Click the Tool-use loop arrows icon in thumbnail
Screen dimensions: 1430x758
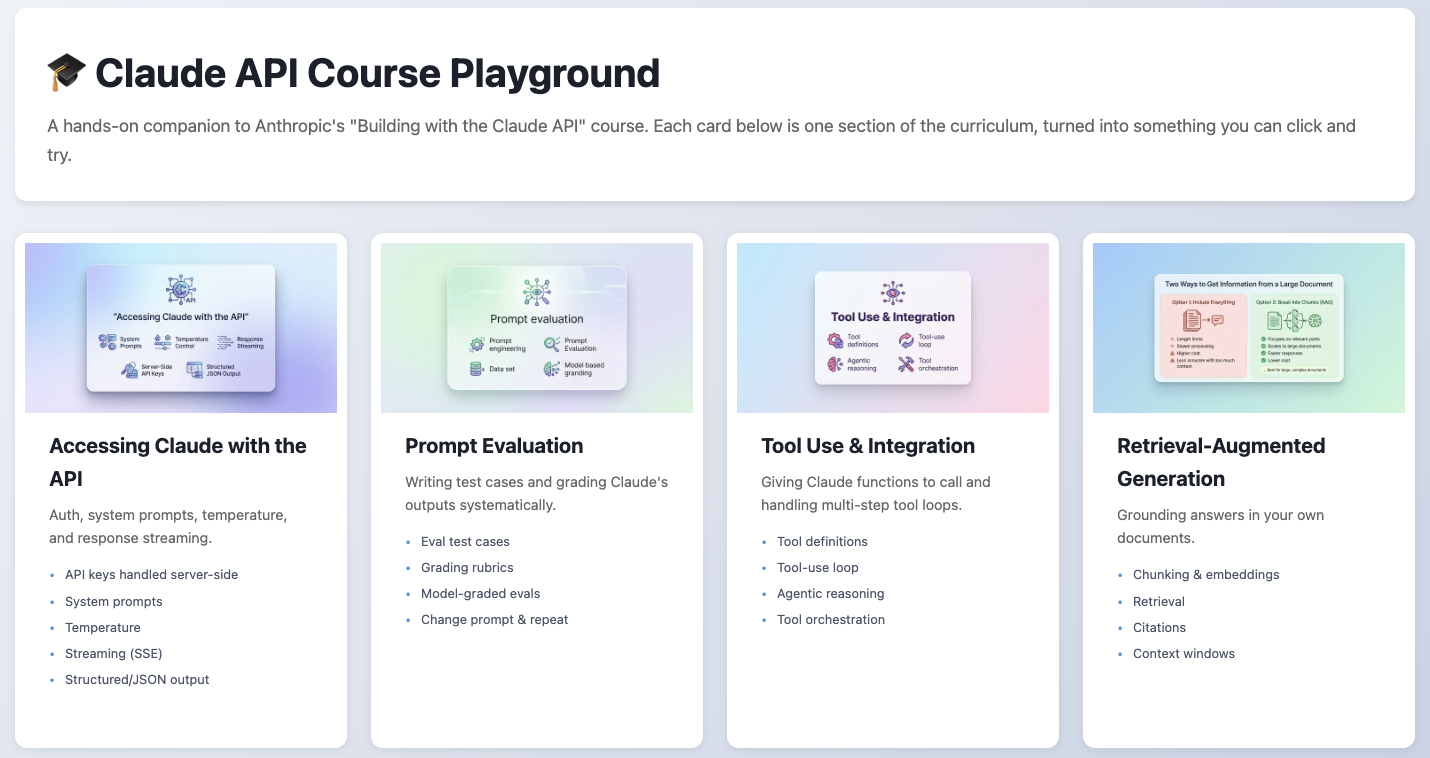906,341
